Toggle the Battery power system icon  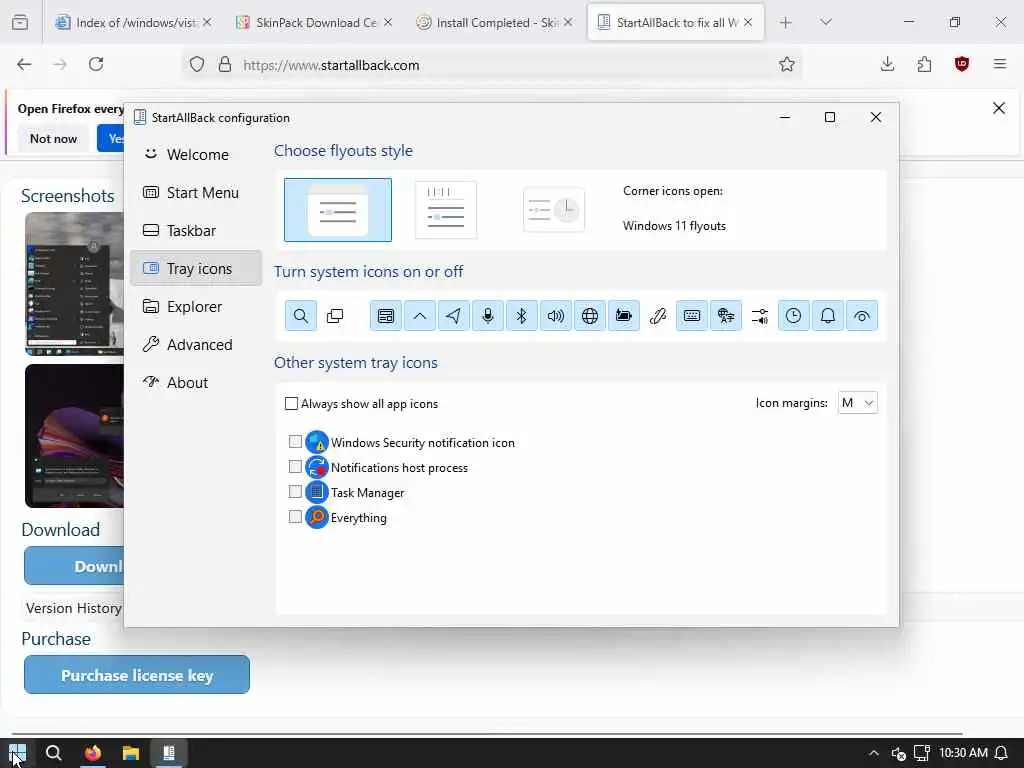tap(624, 316)
